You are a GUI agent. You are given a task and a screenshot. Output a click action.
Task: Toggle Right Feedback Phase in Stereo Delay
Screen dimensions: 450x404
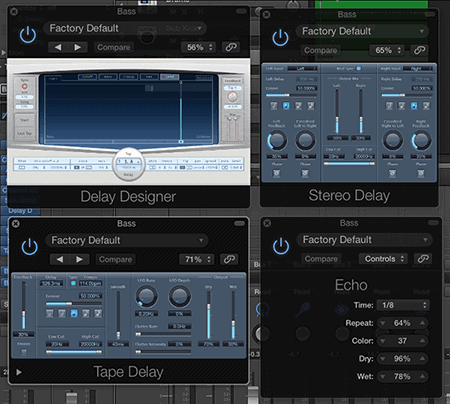click(x=421, y=173)
